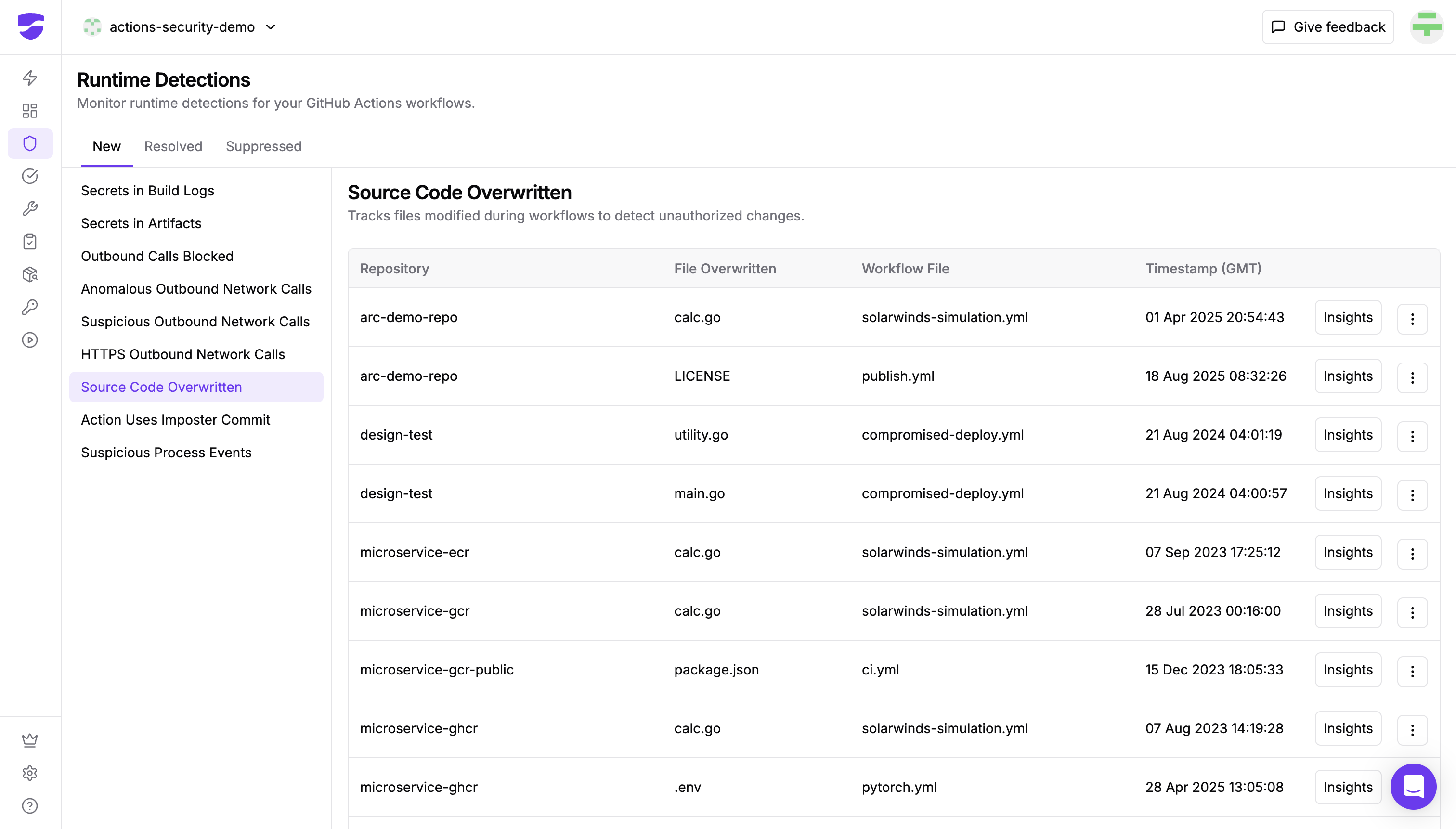The image size is (1456, 829).
Task: Open the crown icon in sidebar
Action: (29, 739)
